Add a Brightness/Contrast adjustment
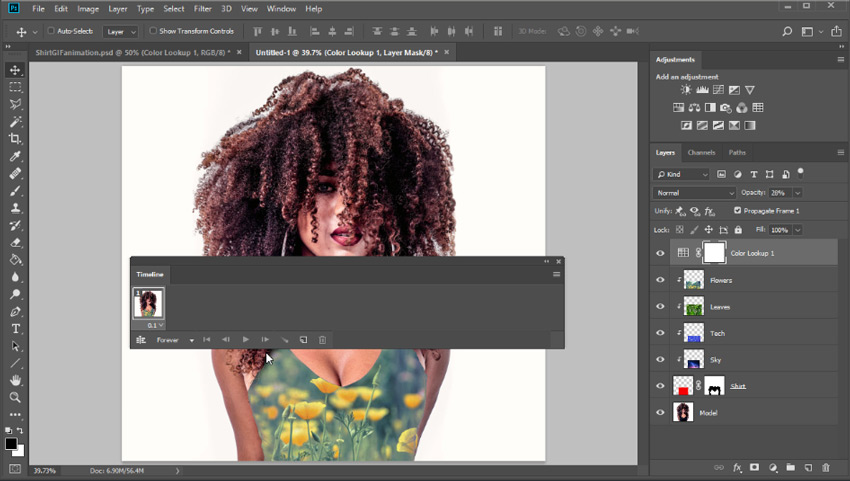 pos(686,90)
